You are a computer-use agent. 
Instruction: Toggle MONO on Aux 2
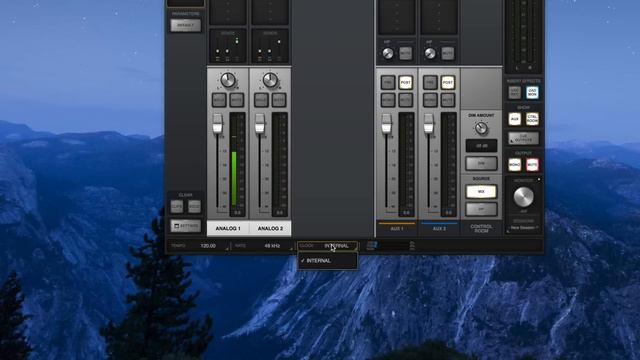pos(430,100)
